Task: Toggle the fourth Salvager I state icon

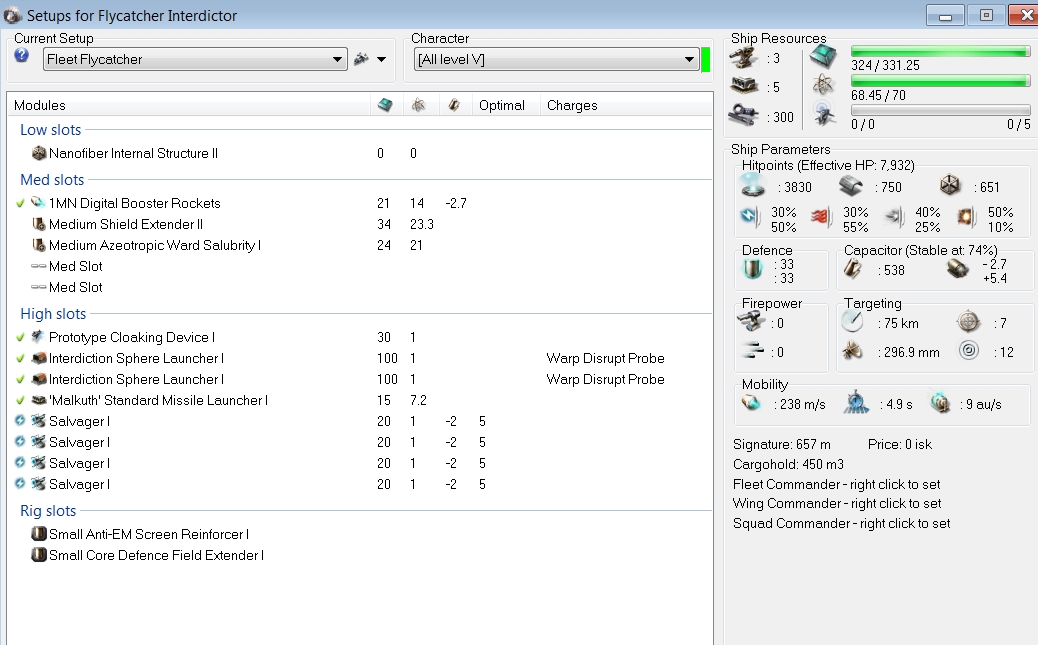Action: (20, 484)
